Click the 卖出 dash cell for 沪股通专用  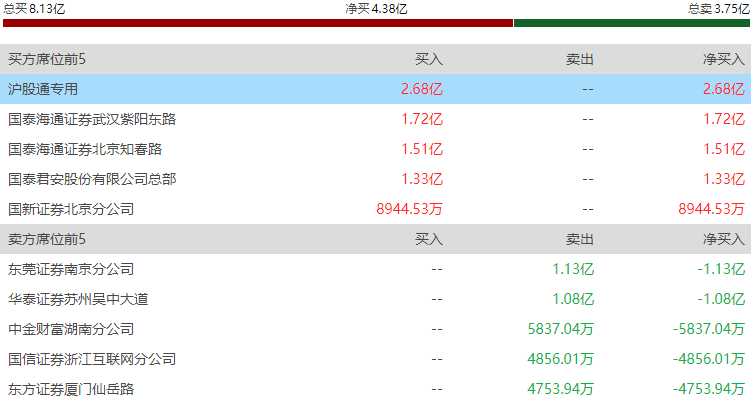pos(588,90)
